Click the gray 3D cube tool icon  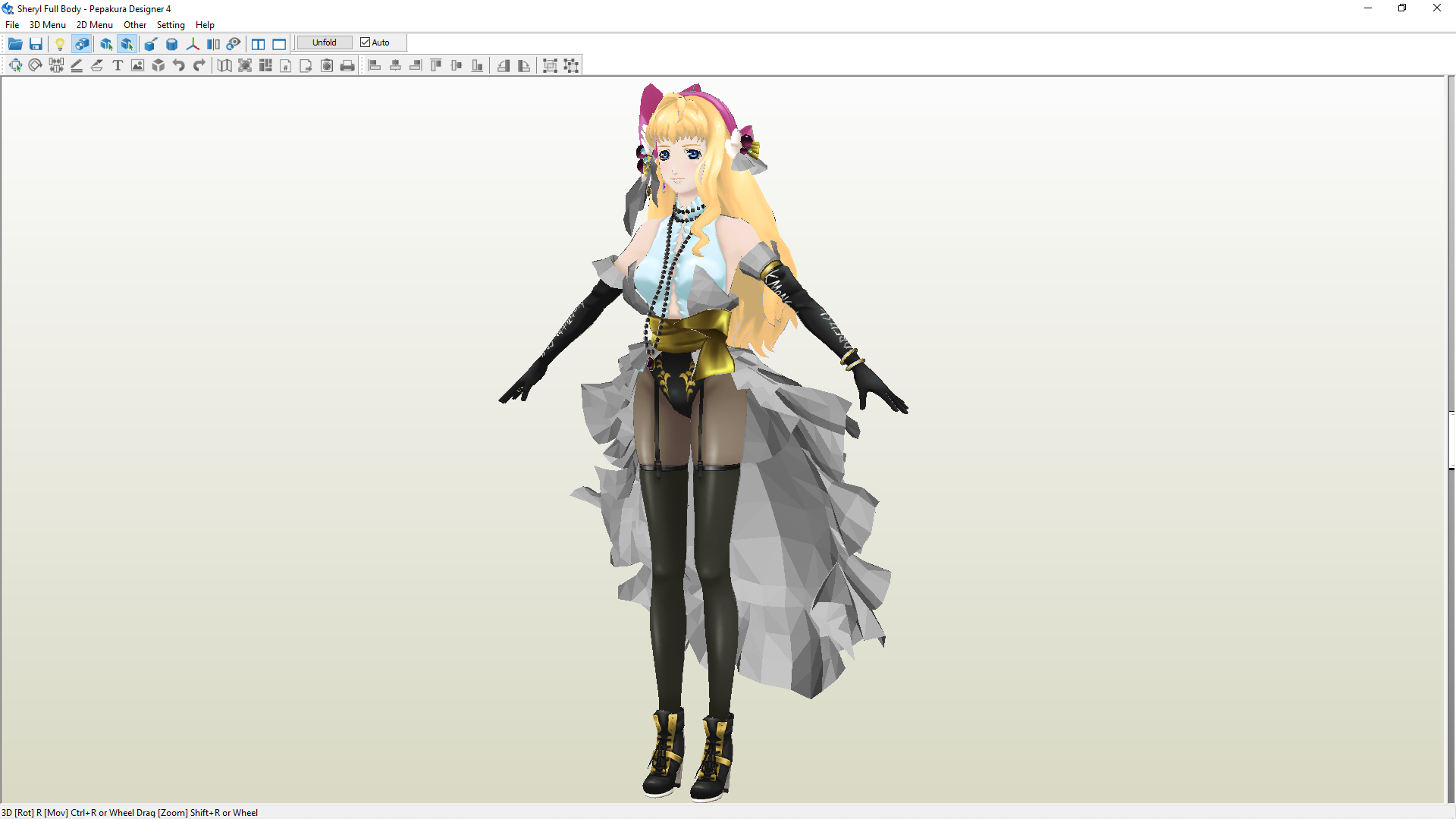tap(158, 65)
